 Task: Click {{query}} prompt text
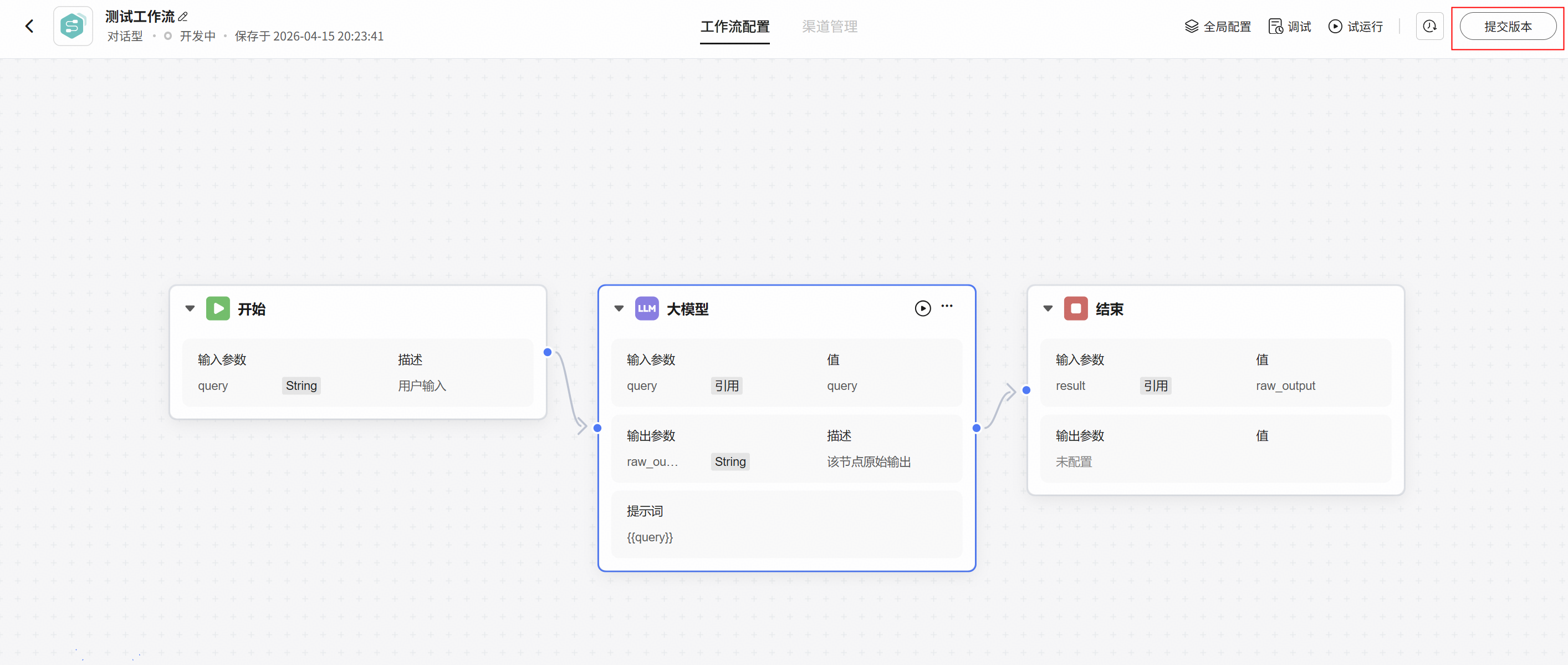pos(650,537)
